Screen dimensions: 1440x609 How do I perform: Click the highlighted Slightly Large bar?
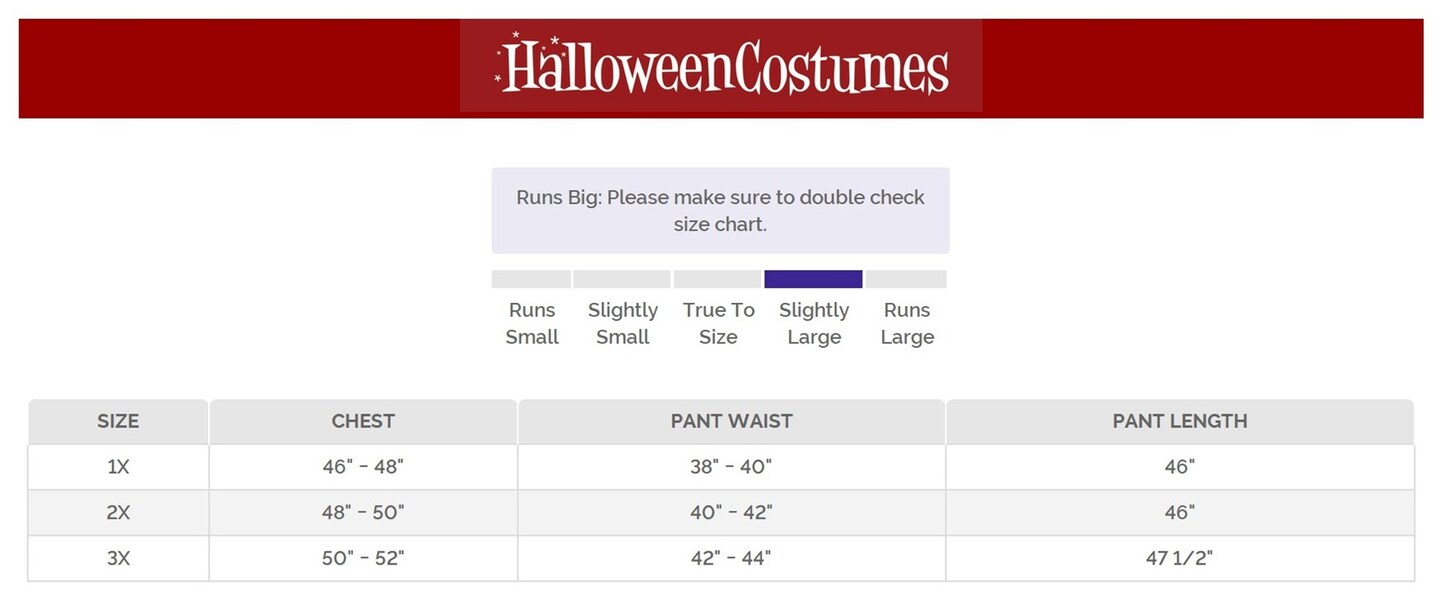click(x=813, y=279)
